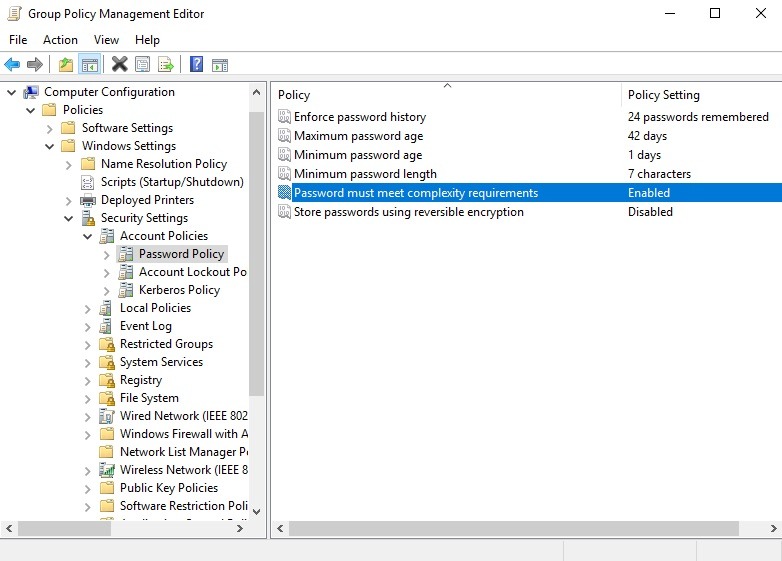Expand the Software Settings folder
The image size is (782, 561).
[x=50, y=128]
